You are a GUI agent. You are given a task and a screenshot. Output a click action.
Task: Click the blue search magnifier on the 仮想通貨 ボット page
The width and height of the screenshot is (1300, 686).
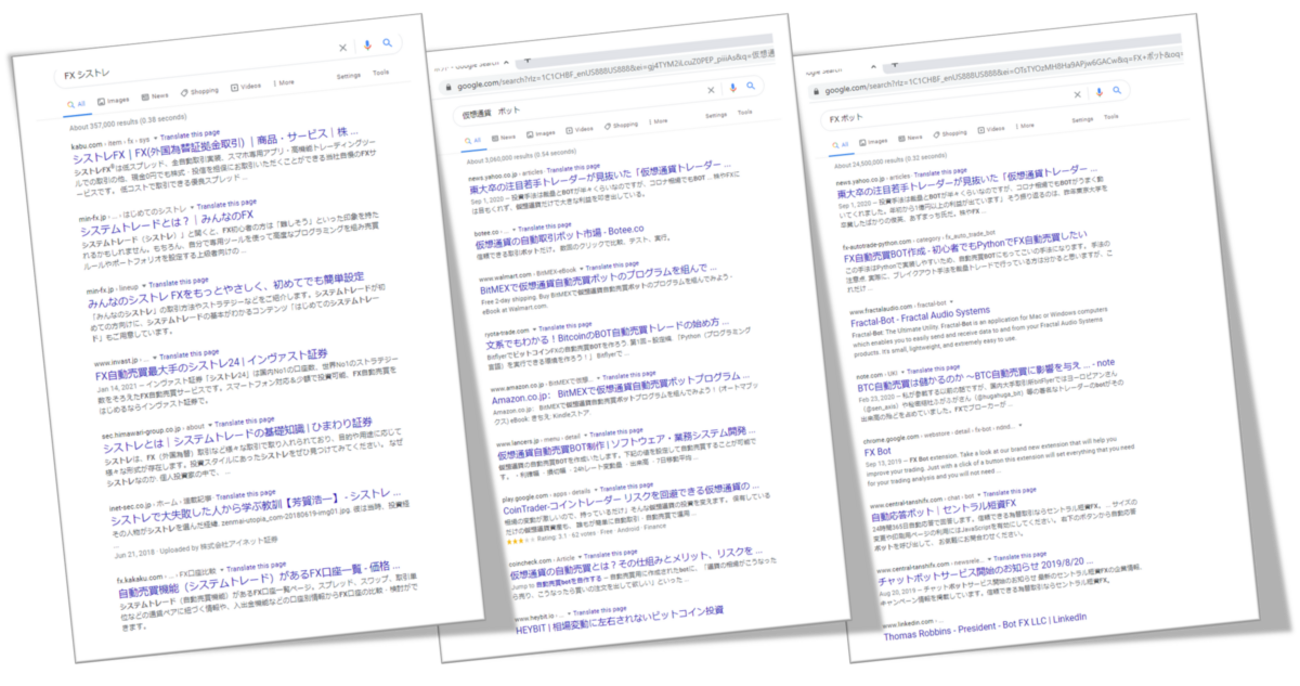(751, 86)
